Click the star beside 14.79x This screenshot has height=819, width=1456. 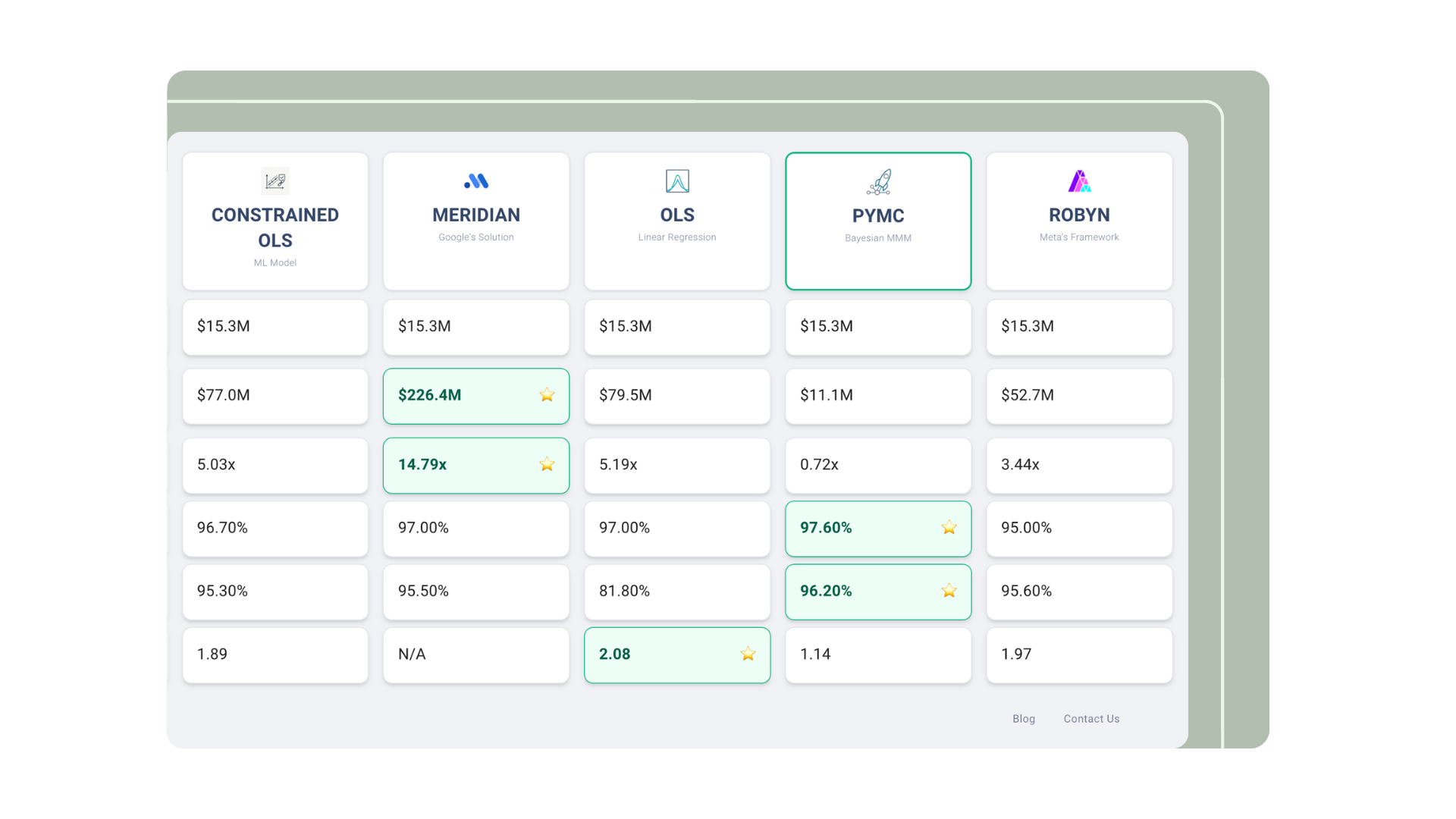pyautogui.click(x=547, y=464)
